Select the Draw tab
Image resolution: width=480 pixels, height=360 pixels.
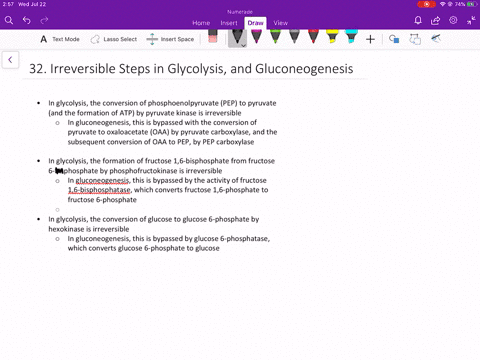point(256,23)
